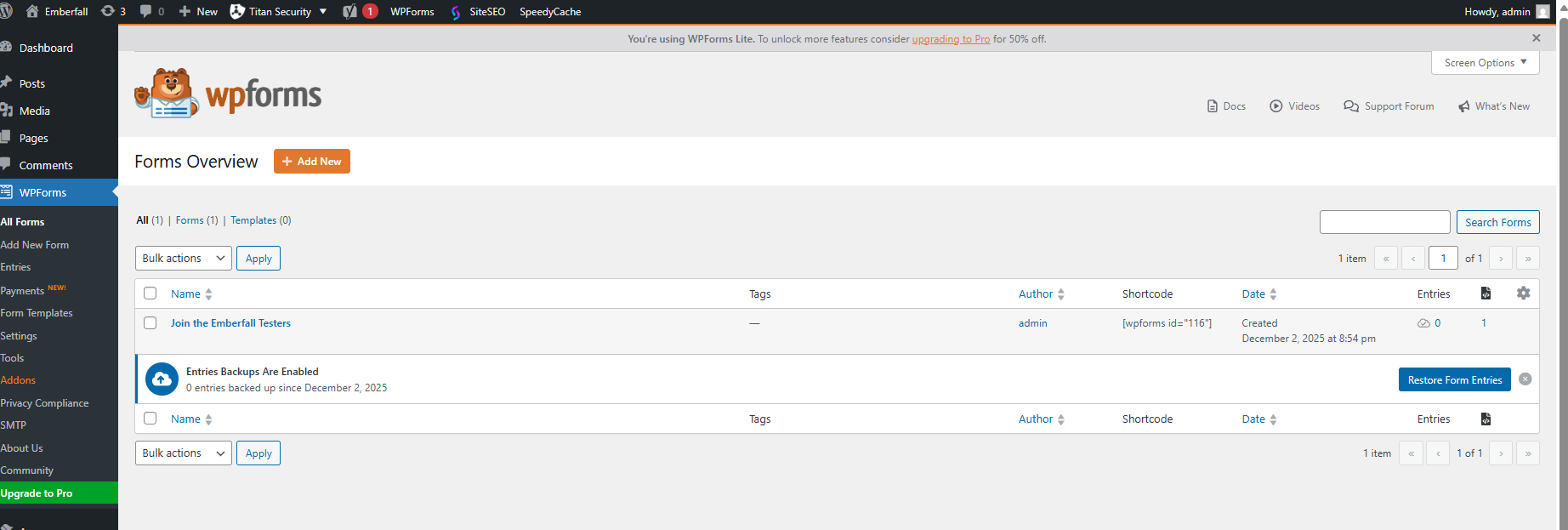Click the bottom Apply button
Image resolution: width=1568 pixels, height=530 pixels.
click(258, 453)
